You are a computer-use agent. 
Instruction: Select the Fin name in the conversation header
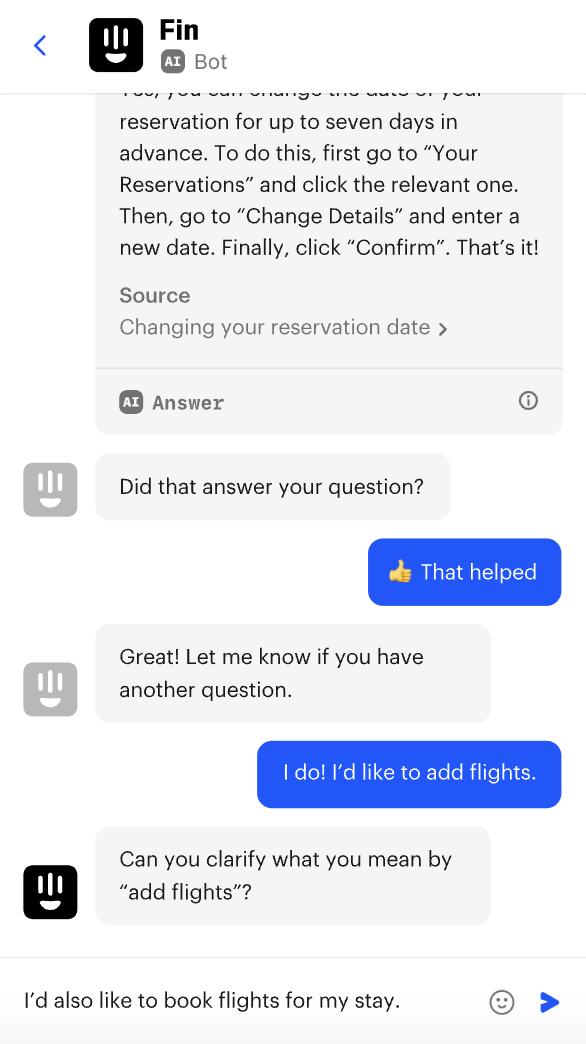point(179,30)
